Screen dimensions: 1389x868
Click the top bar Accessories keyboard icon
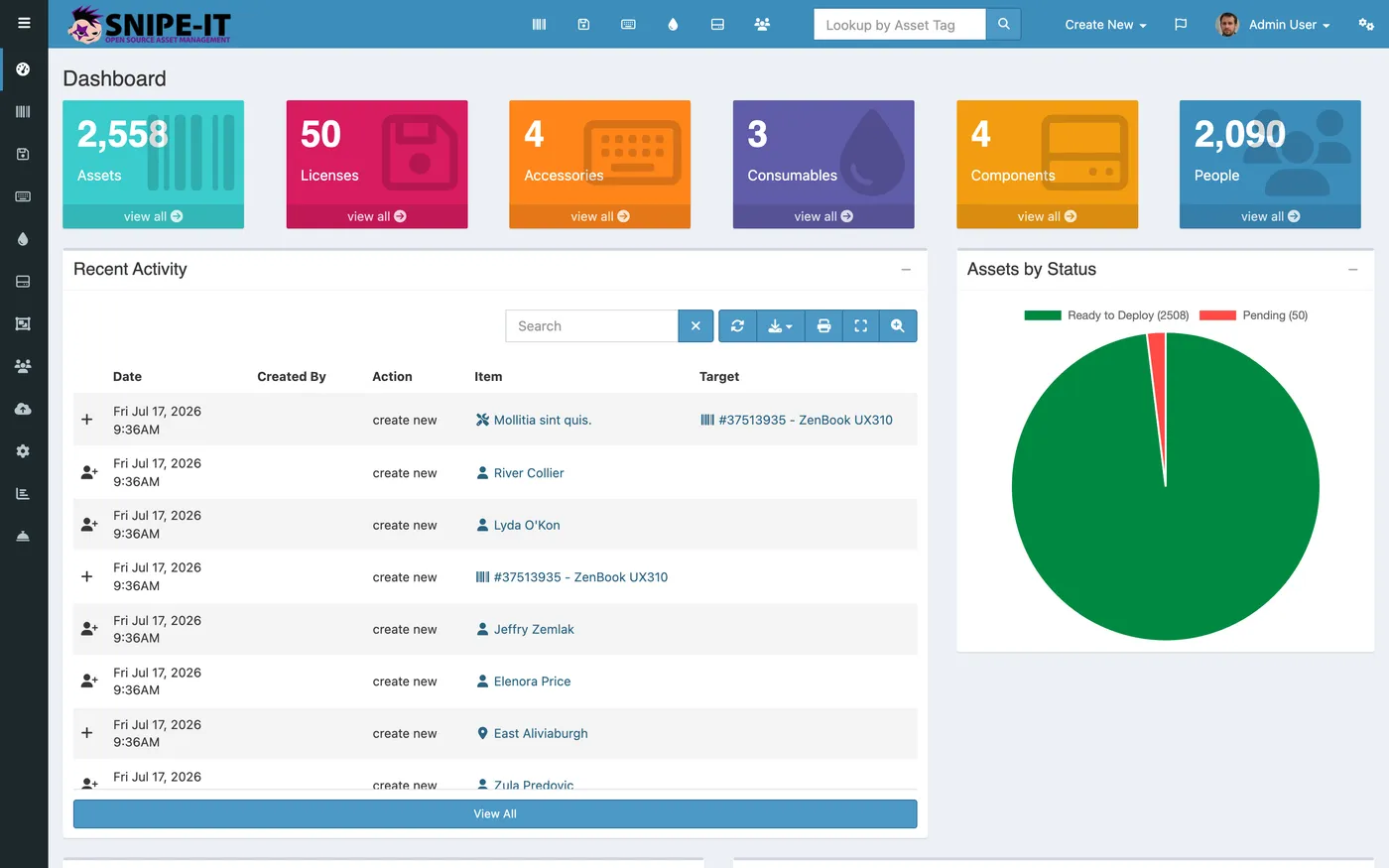click(628, 24)
